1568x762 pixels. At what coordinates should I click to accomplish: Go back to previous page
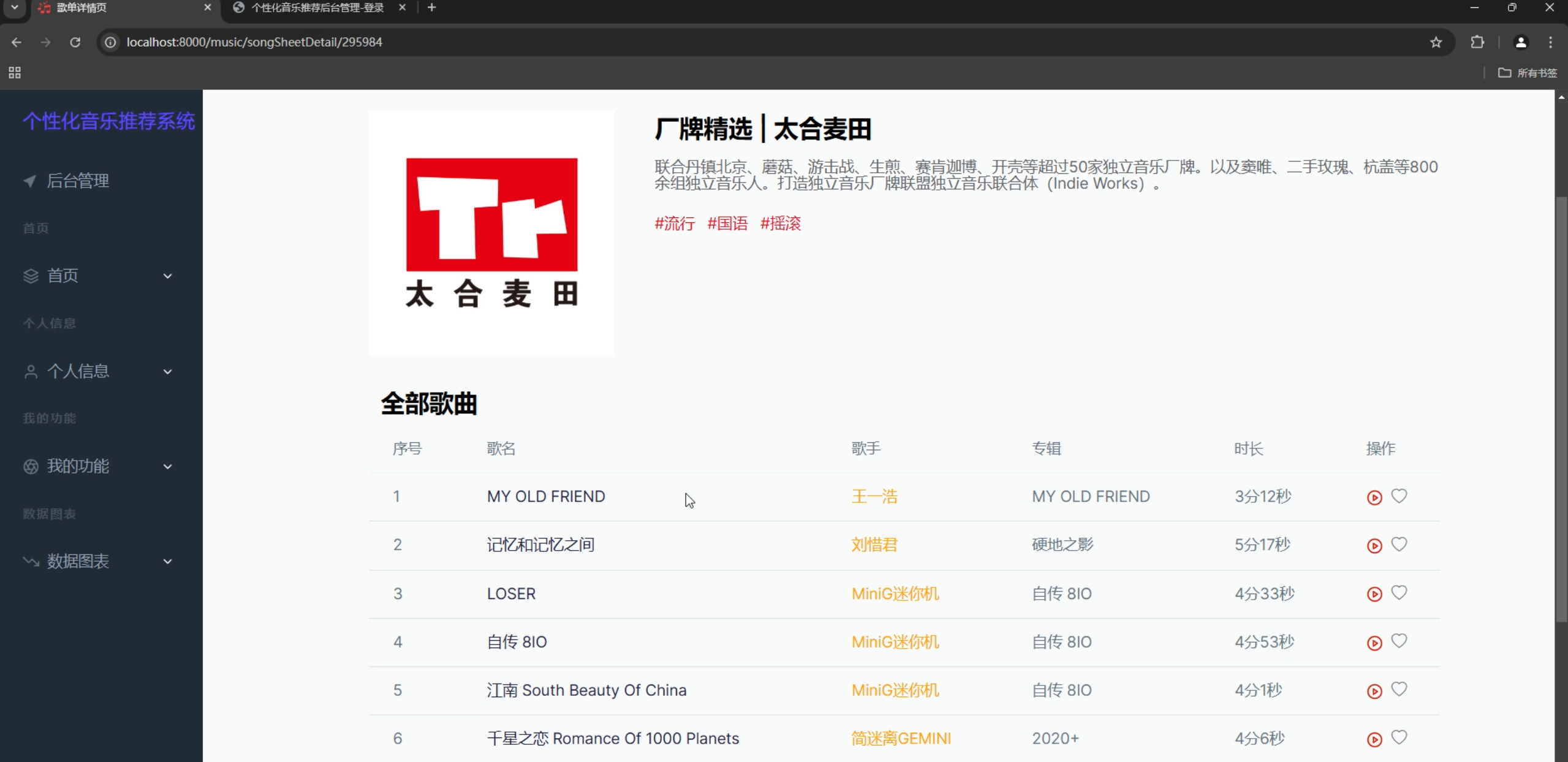click(x=17, y=42)
